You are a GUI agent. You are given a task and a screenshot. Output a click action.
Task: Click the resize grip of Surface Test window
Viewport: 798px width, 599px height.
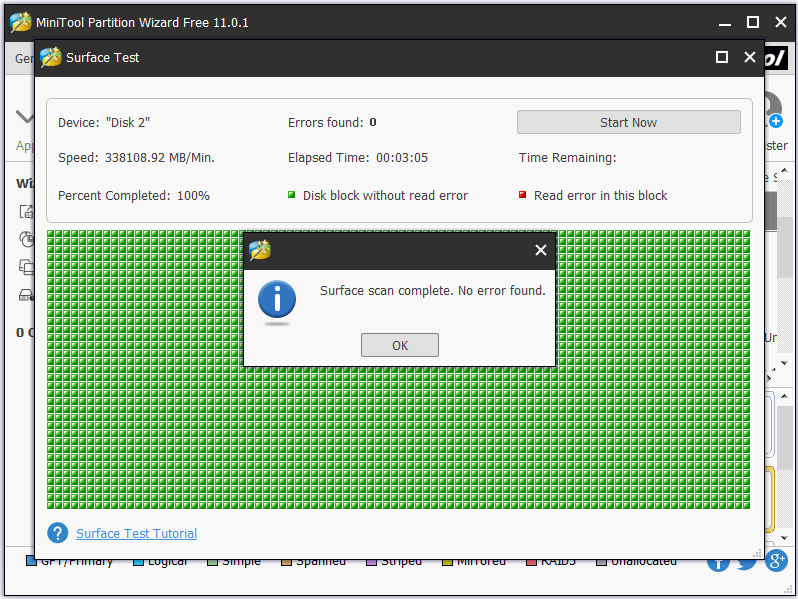pyautogui.click(x=757, y=553)
